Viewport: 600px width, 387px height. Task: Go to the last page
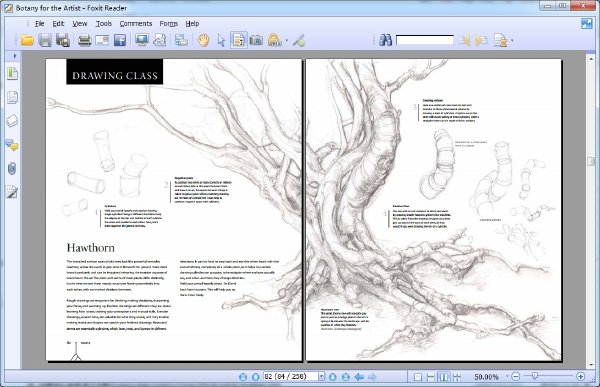pyautogui.click(x=346, y=377)
